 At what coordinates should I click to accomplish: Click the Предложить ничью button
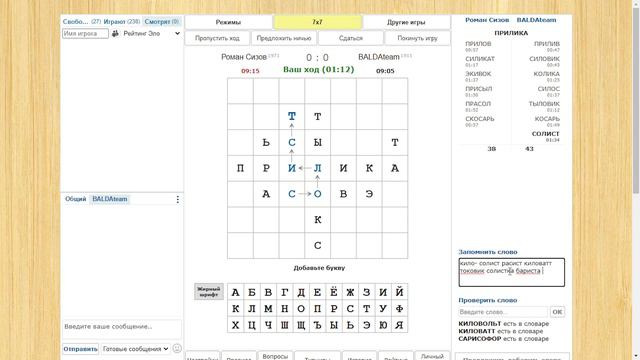284,38
